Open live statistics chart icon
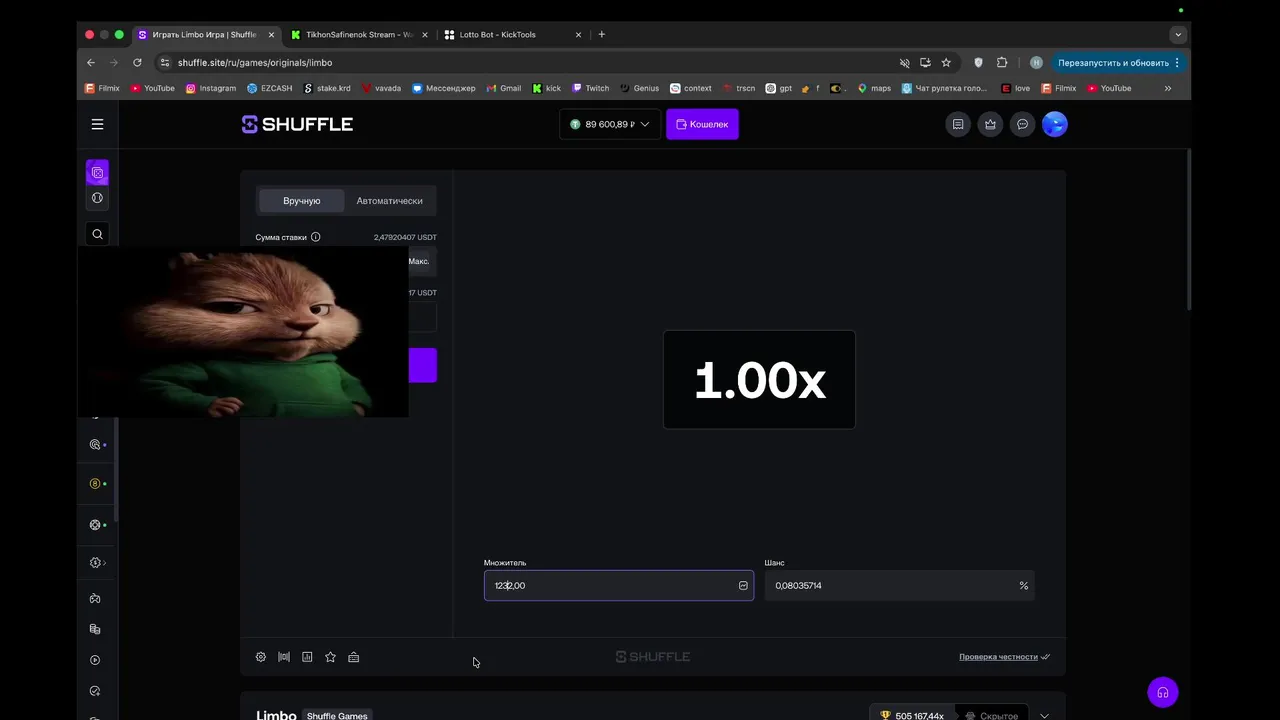This screenshot has height=720, width=1280. pos(307,657)
